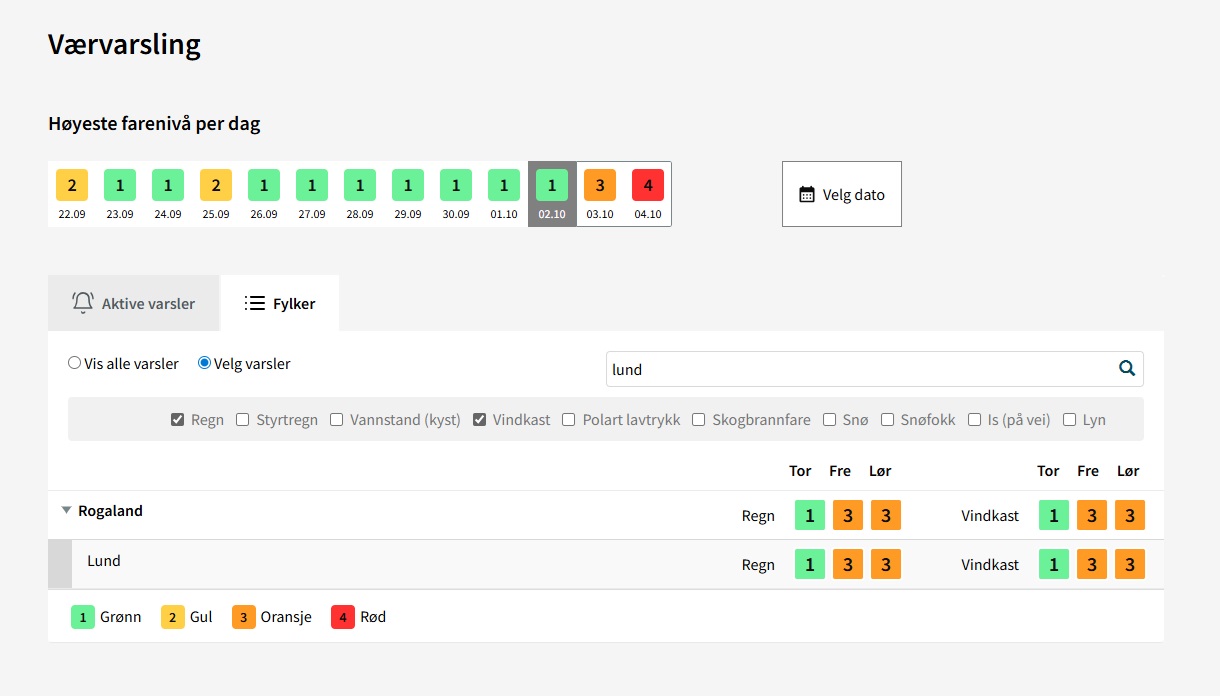Select the Vis alle varsler radio button
Screen dimensions: 1220x696
[x=75, y=363]
